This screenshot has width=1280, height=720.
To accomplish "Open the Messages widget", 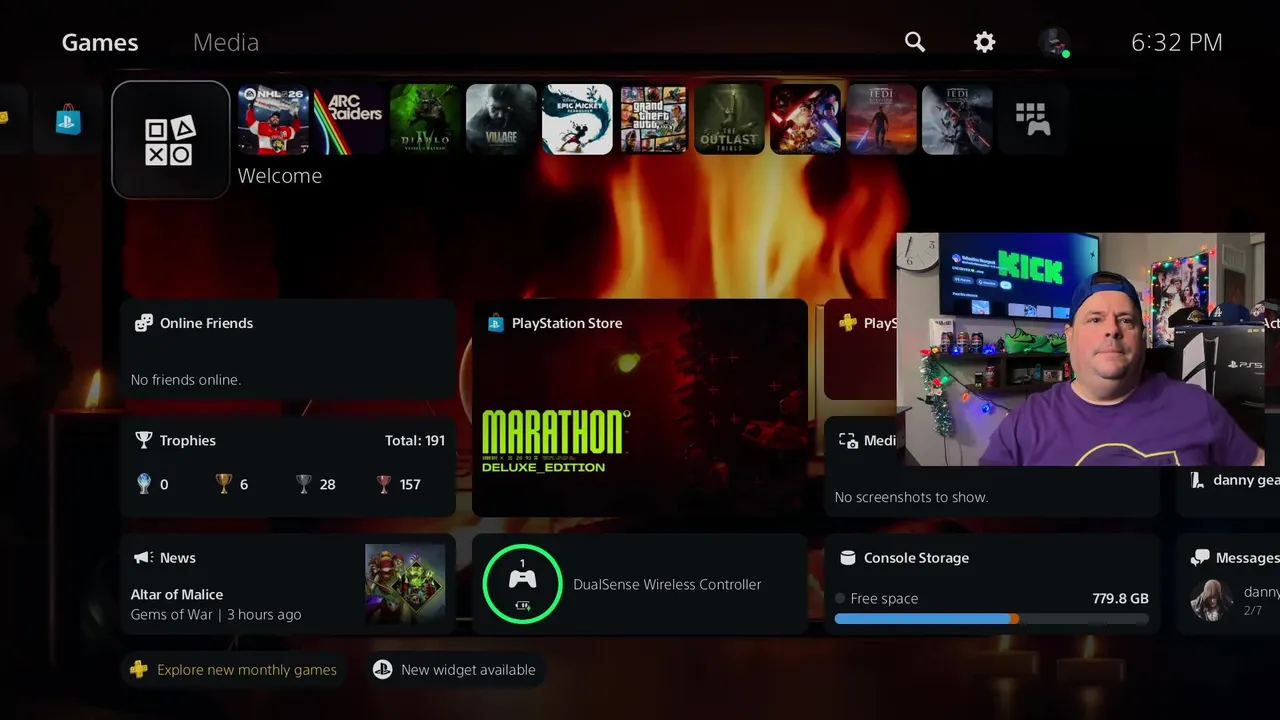I will (x=1229, y=584).
